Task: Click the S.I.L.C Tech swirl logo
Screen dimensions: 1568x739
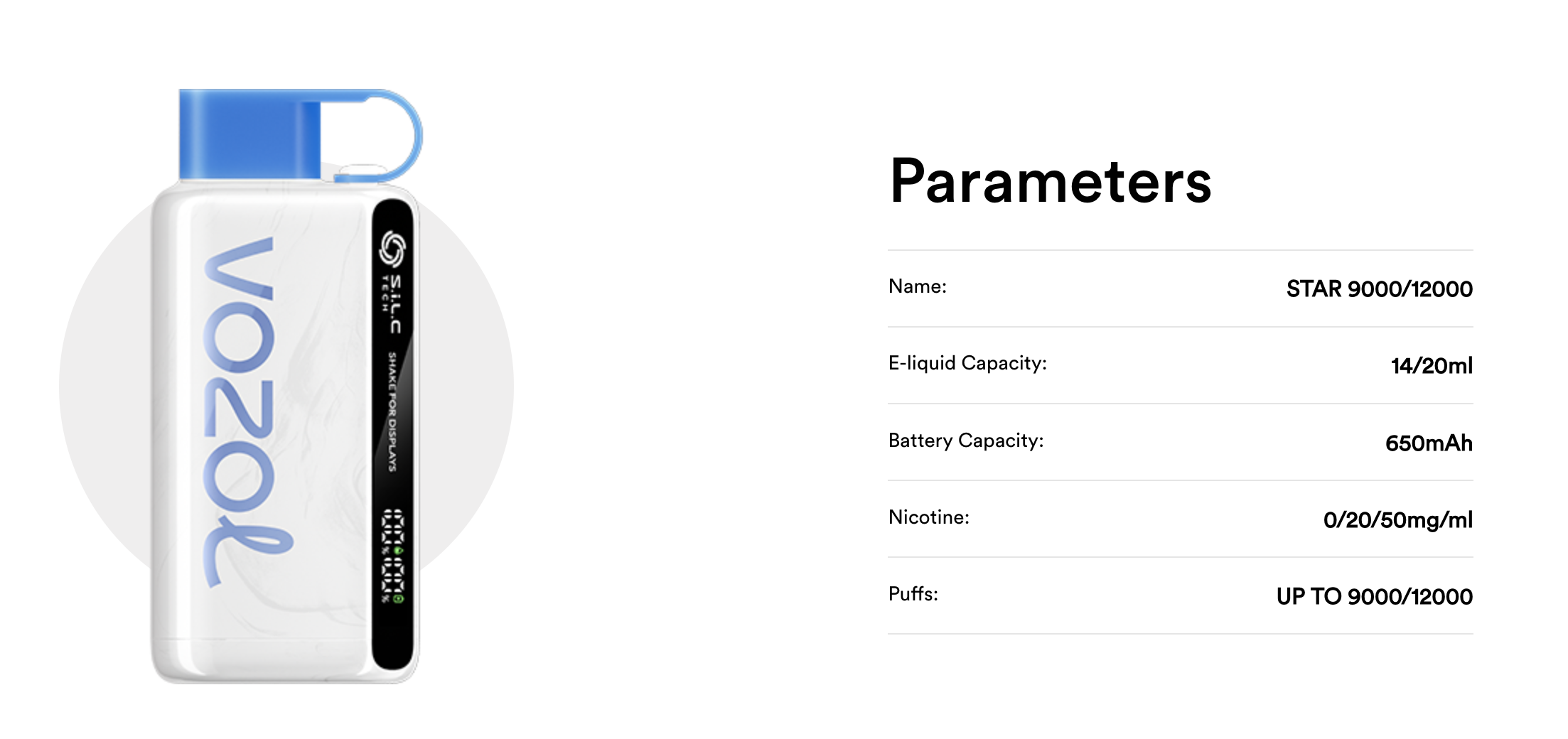Action: click(392, 249)
